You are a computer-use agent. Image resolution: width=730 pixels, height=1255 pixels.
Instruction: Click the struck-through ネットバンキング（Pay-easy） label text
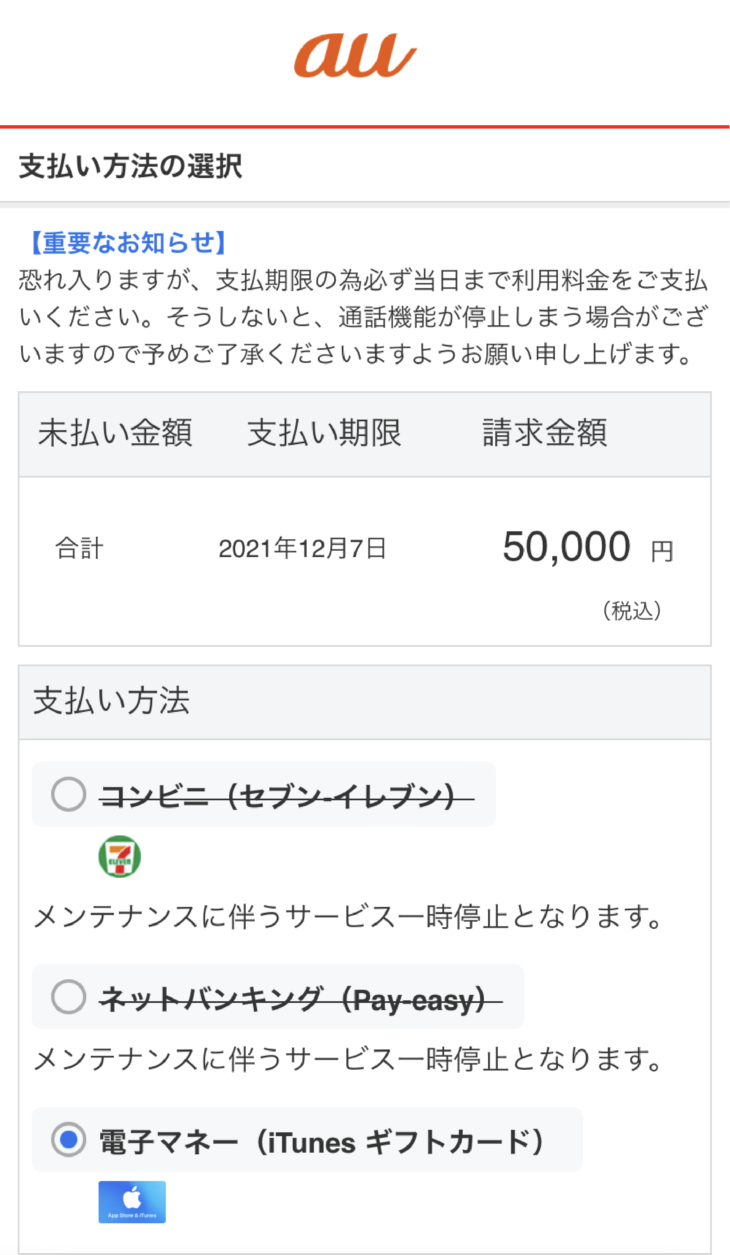click(x=300, y=997)
